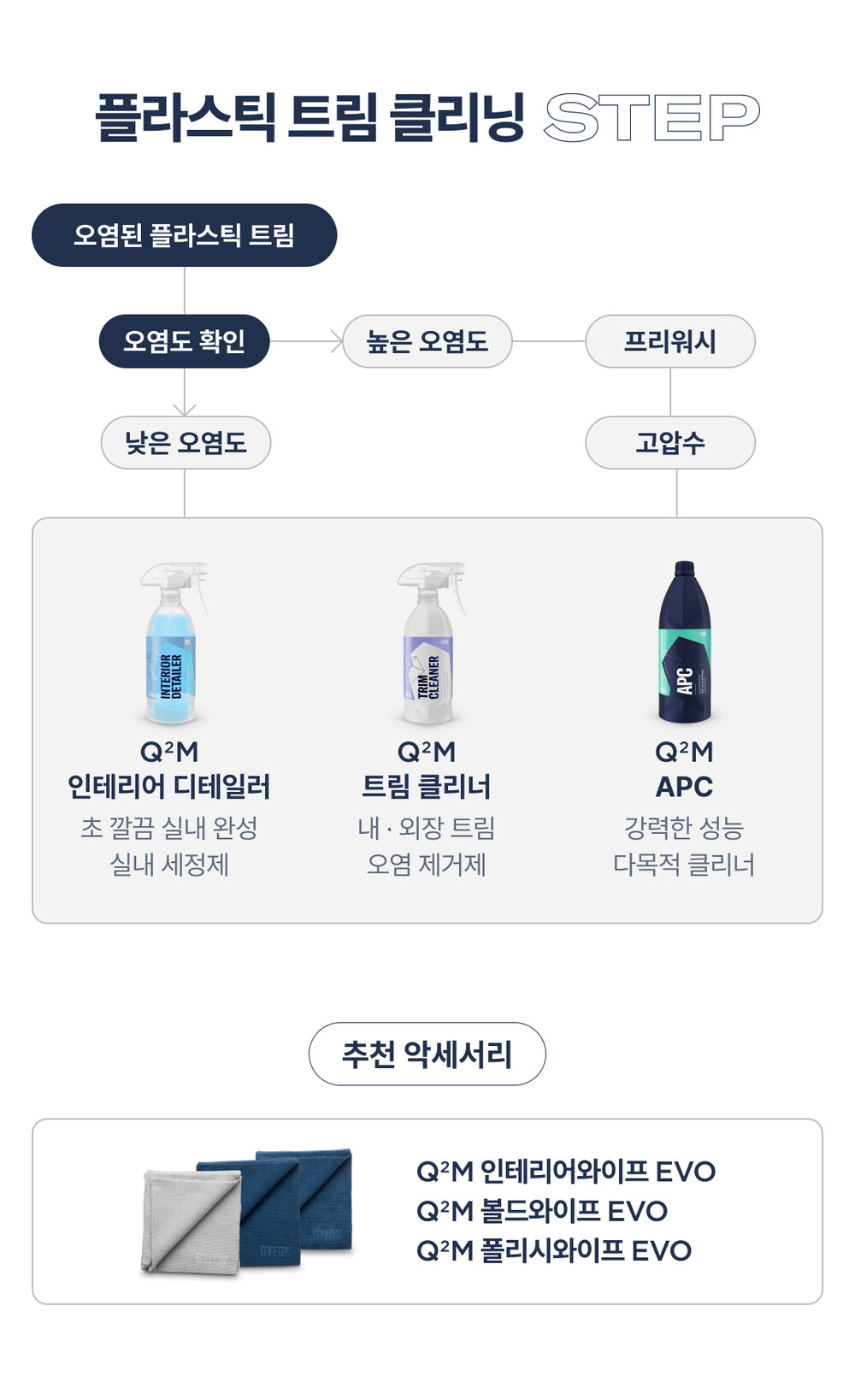Click the outlined STEP title text
Viewport: 855px width, 1400px height.
[652, 117]
